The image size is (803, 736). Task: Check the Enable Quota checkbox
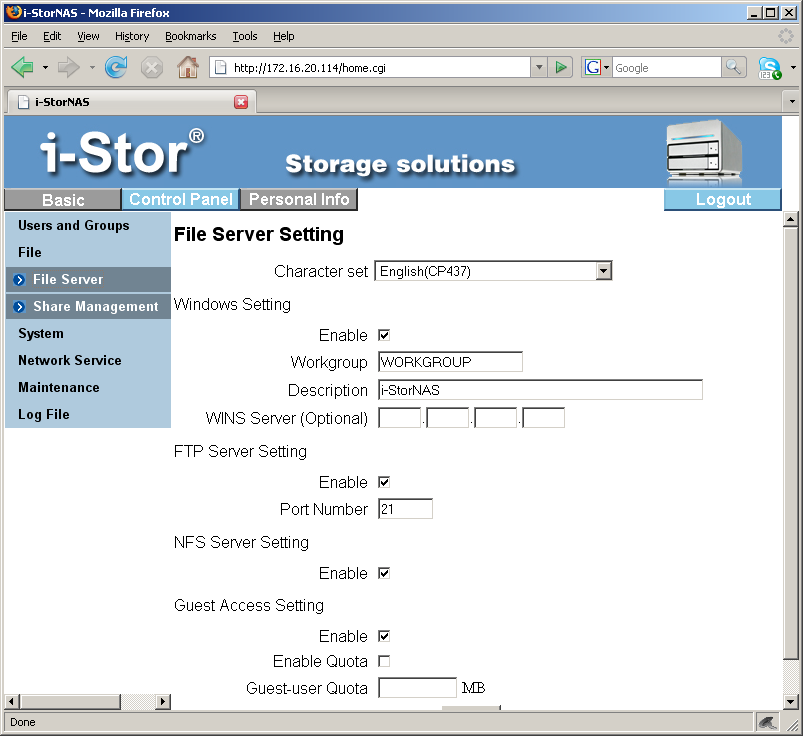(384, 661)
